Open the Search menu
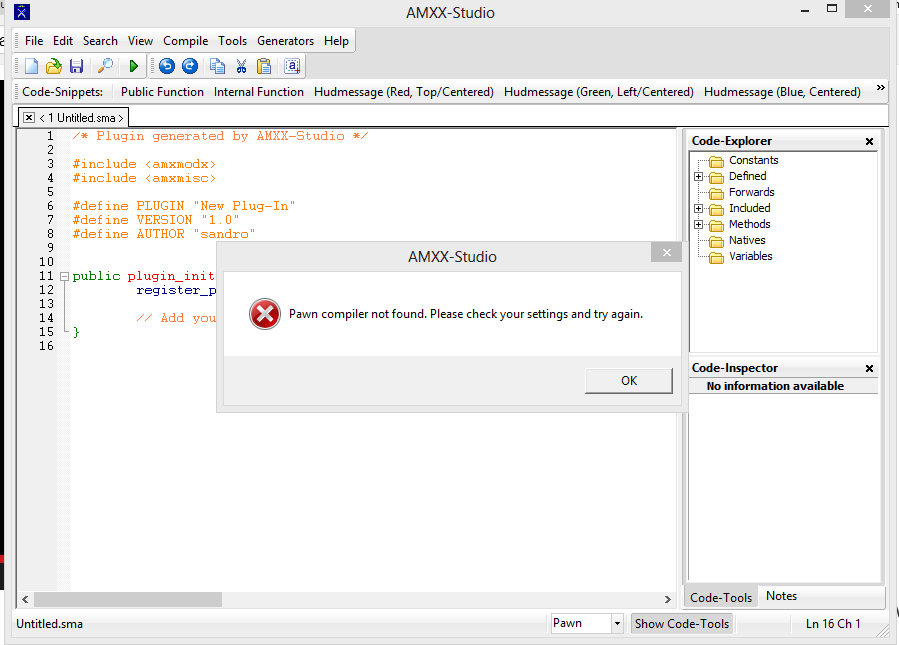899x645 pixels. (x=100, y=41)
